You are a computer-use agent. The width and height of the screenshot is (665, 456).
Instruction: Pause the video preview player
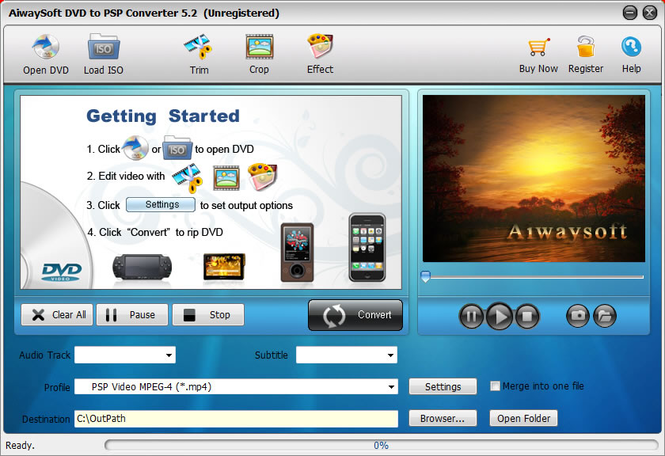click(472, 316)
